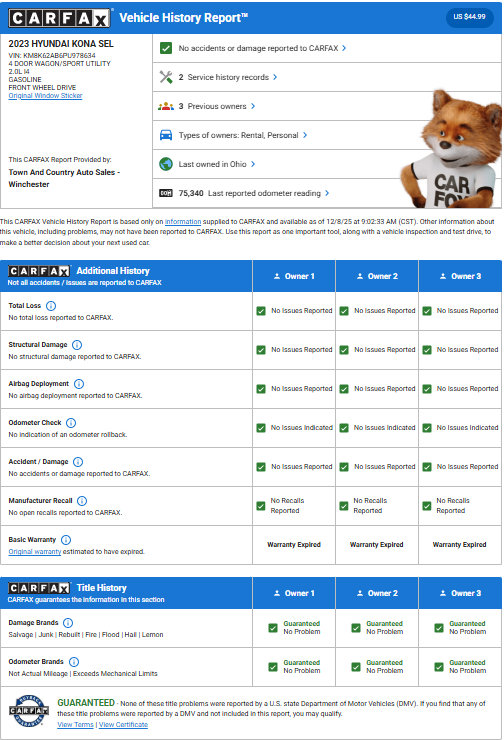Open the Manufacturer Recall info icon
504x740 pixels.
82,501
